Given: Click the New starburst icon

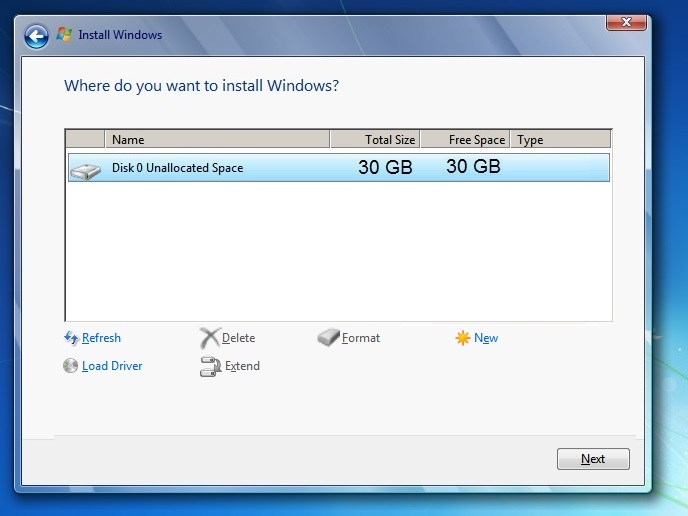Looking at the screenshot, I should click(462, 338).
